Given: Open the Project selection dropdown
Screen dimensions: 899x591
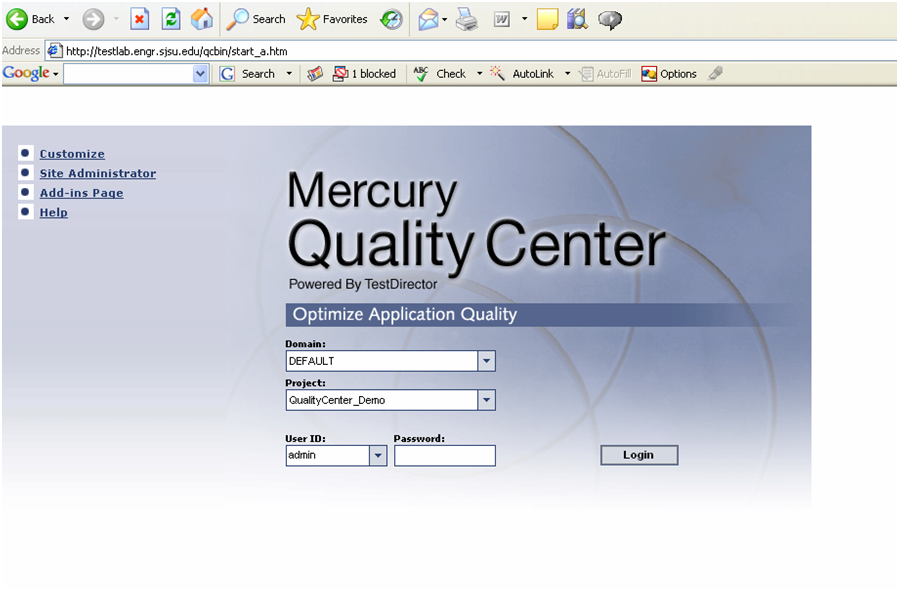Looking at the screenshot, I should pyautogui.click(x=487, y=400).
